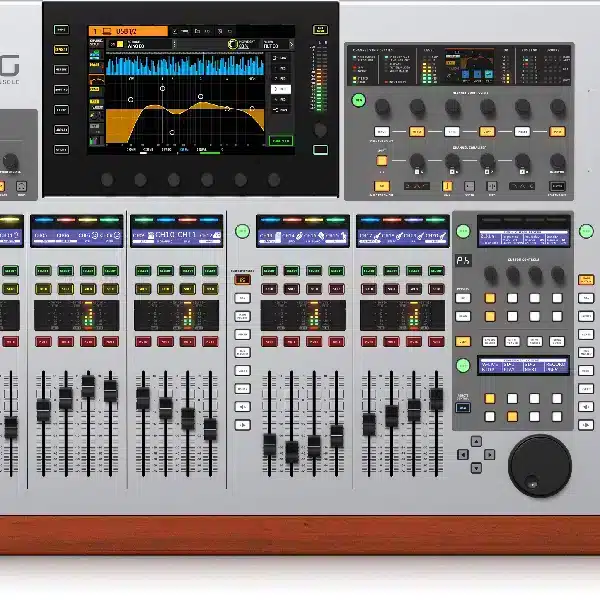Image resolution: width=600 pixels, height=600 pixels.
Task: Tap the CH11 scribble strip label
Action: [x=187, y=235]
